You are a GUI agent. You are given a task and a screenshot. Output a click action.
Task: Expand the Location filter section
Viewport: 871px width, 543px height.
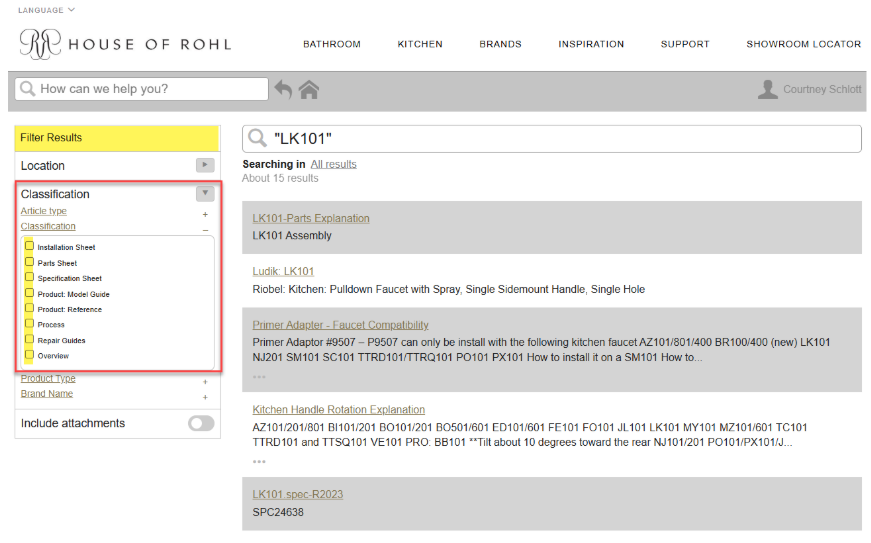[205, 165]
